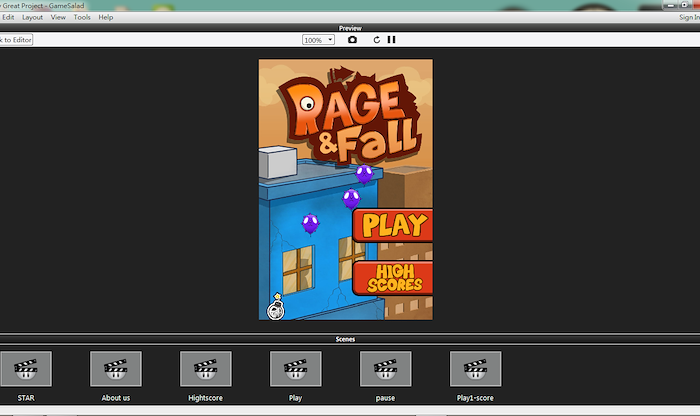Select the About us scene thumbnail

click(x=116, y=369)
